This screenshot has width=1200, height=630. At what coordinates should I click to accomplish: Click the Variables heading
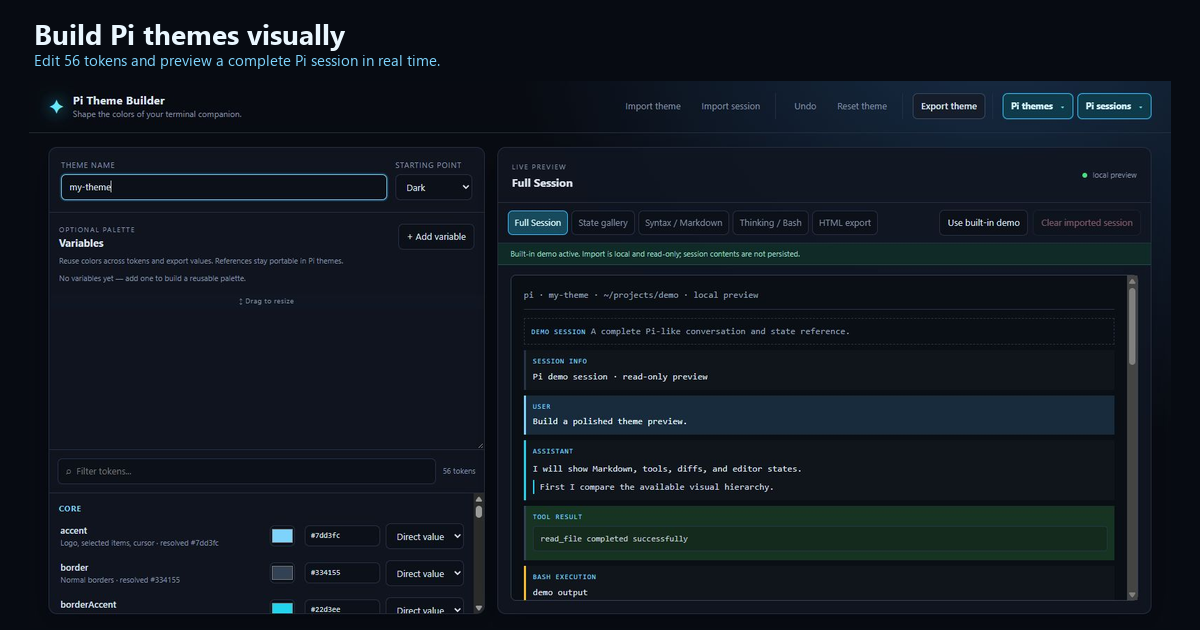coord(81,243)
